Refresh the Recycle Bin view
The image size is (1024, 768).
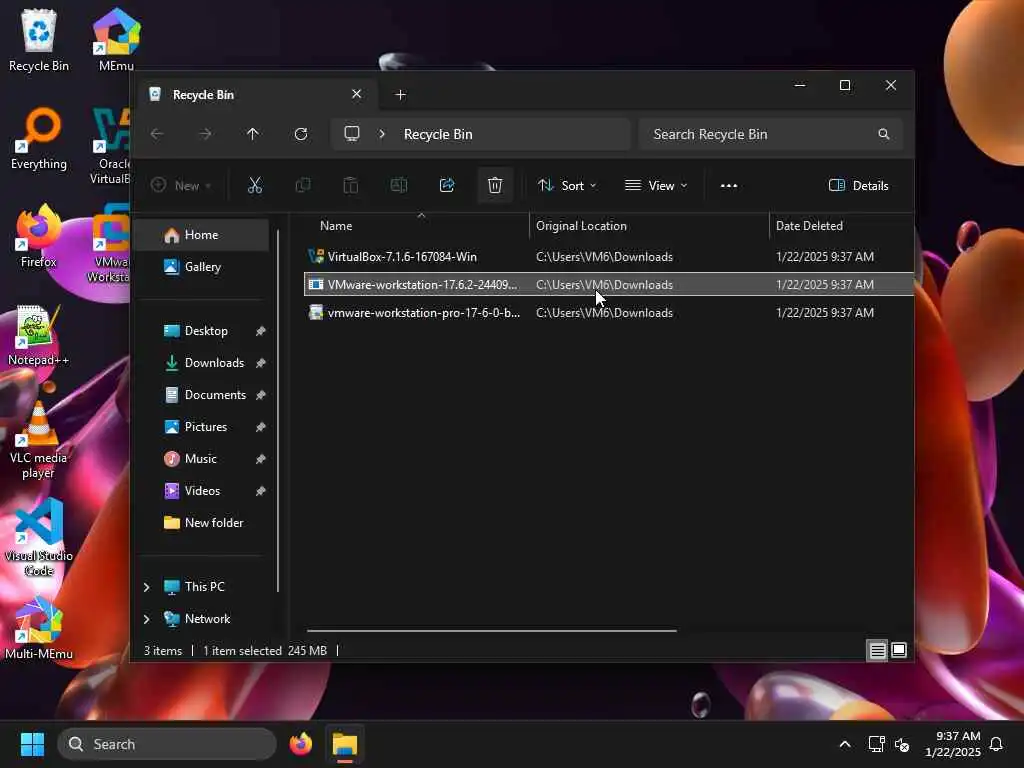[x=301, y=134]
